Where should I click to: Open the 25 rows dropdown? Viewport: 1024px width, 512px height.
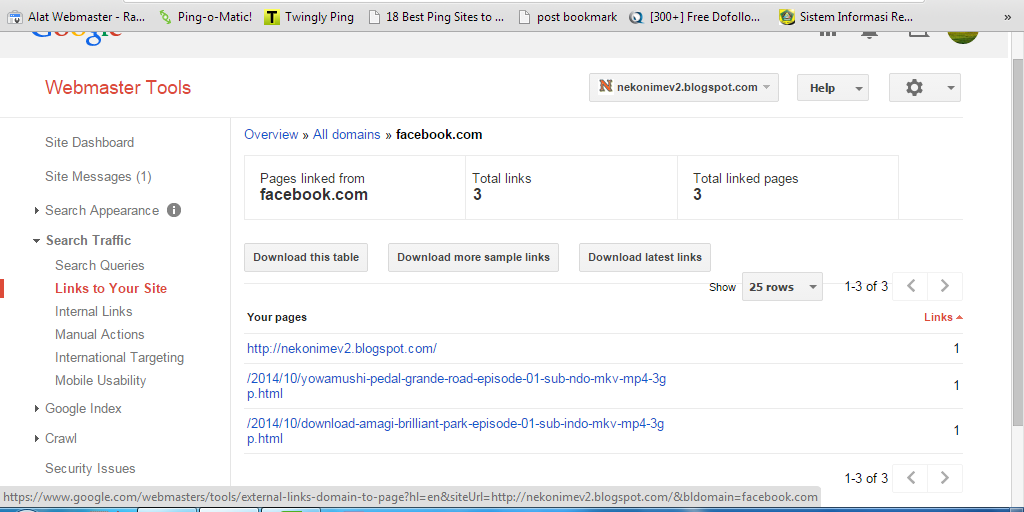coord(782,287)
